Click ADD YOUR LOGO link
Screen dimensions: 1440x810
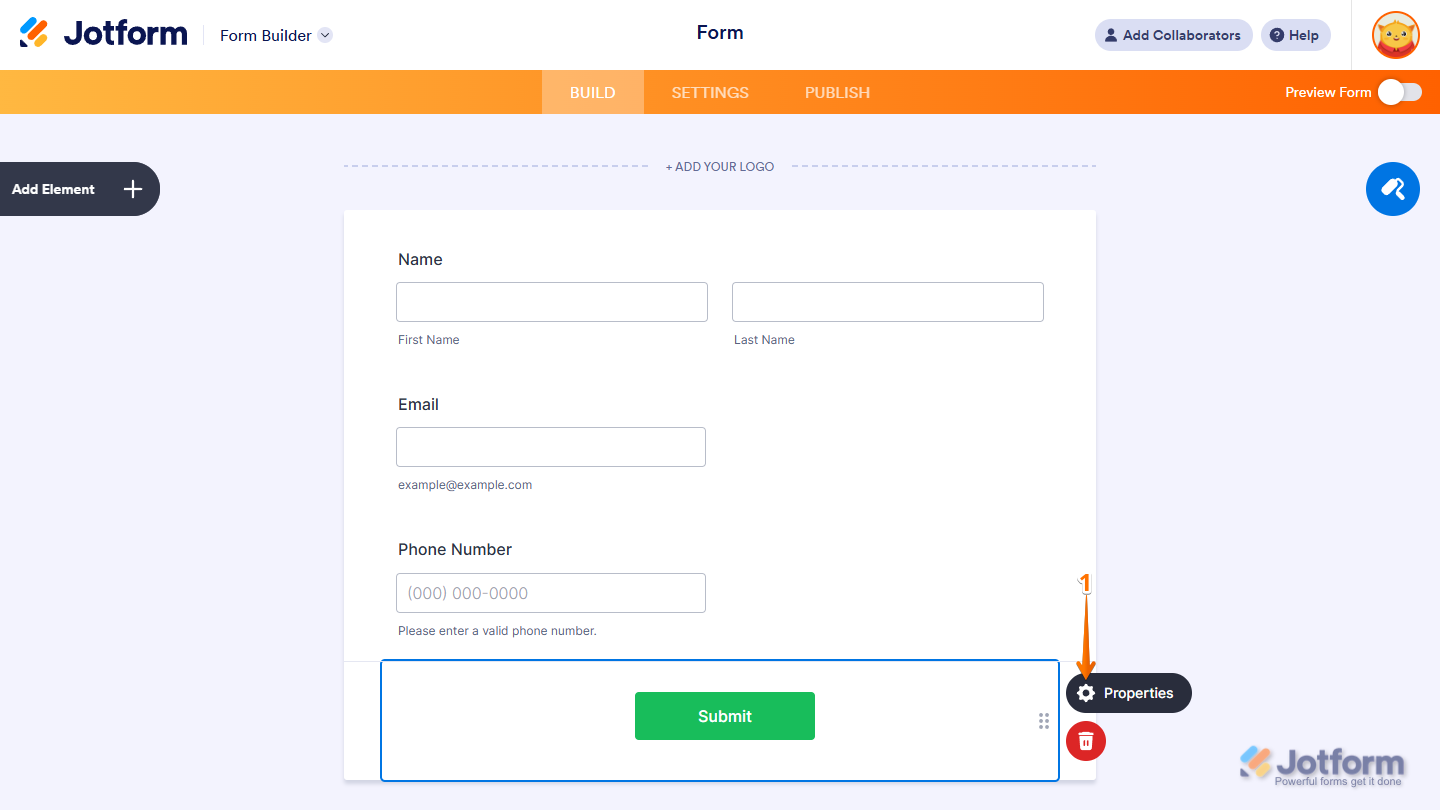pyautogui.click(x=719, y=166)
